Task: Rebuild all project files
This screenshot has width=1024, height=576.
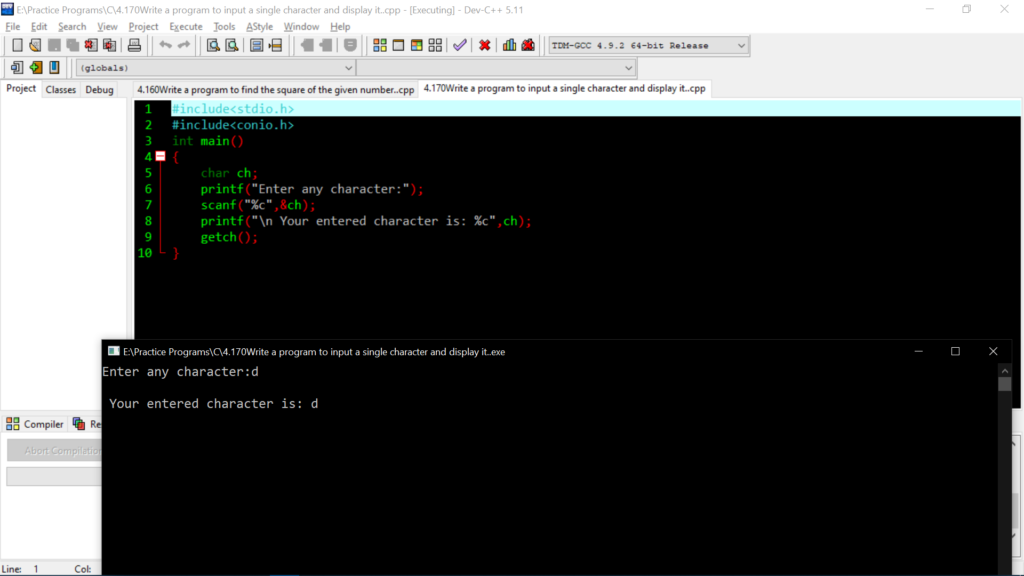Action: click(435, 45)
